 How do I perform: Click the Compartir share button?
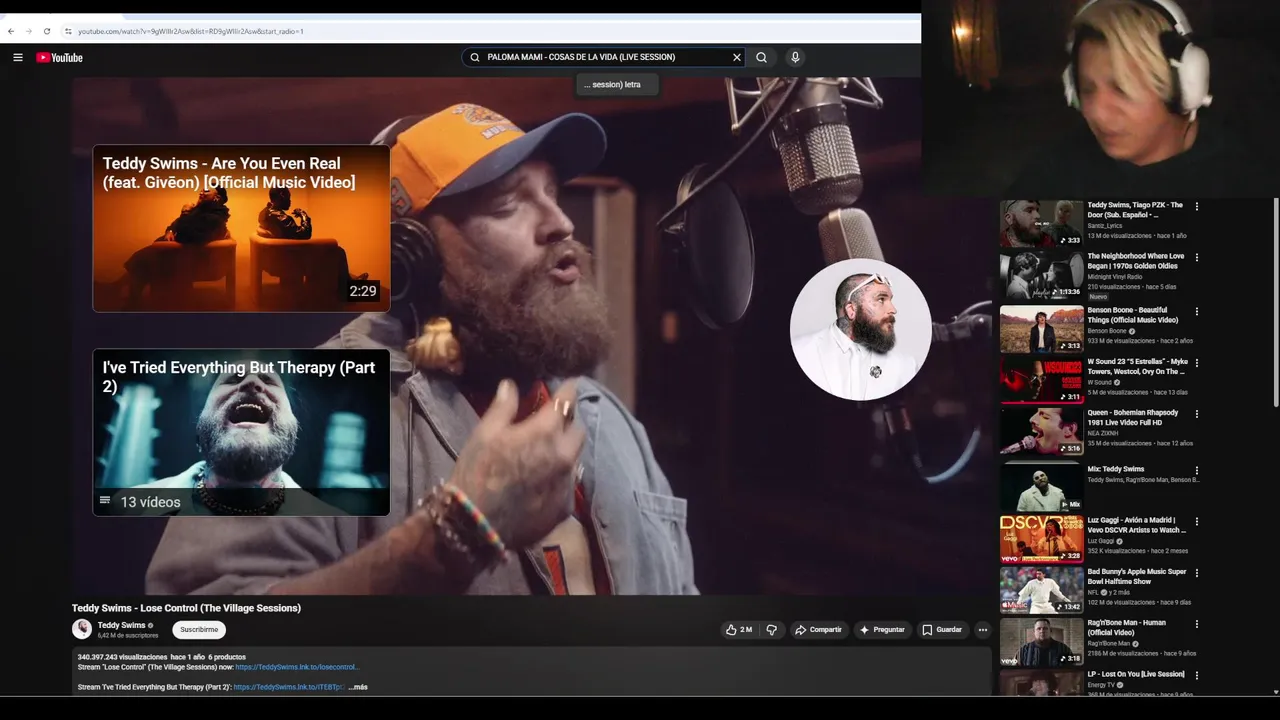click(818, 630)
